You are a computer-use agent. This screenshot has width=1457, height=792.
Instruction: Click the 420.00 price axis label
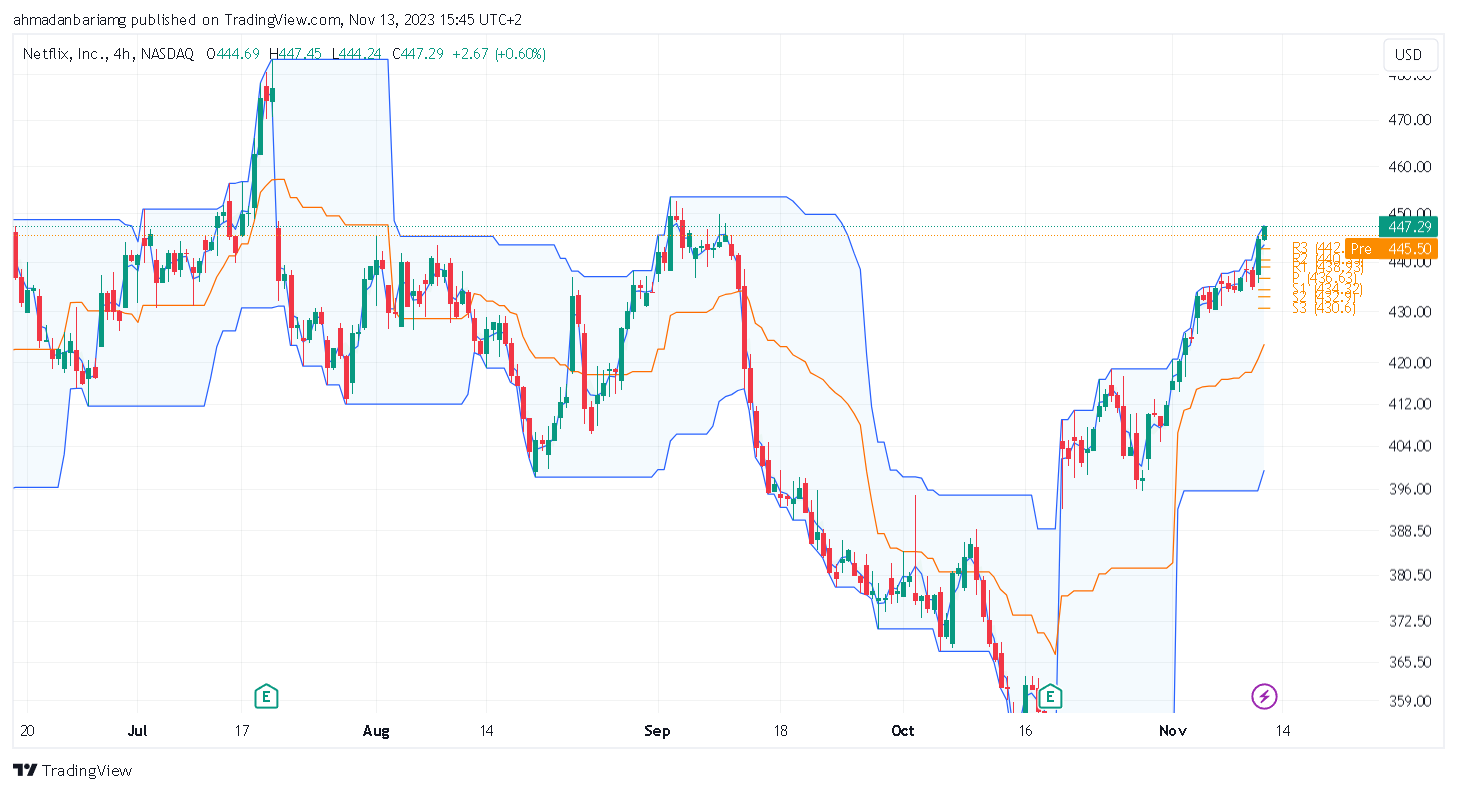point(1411,362)
